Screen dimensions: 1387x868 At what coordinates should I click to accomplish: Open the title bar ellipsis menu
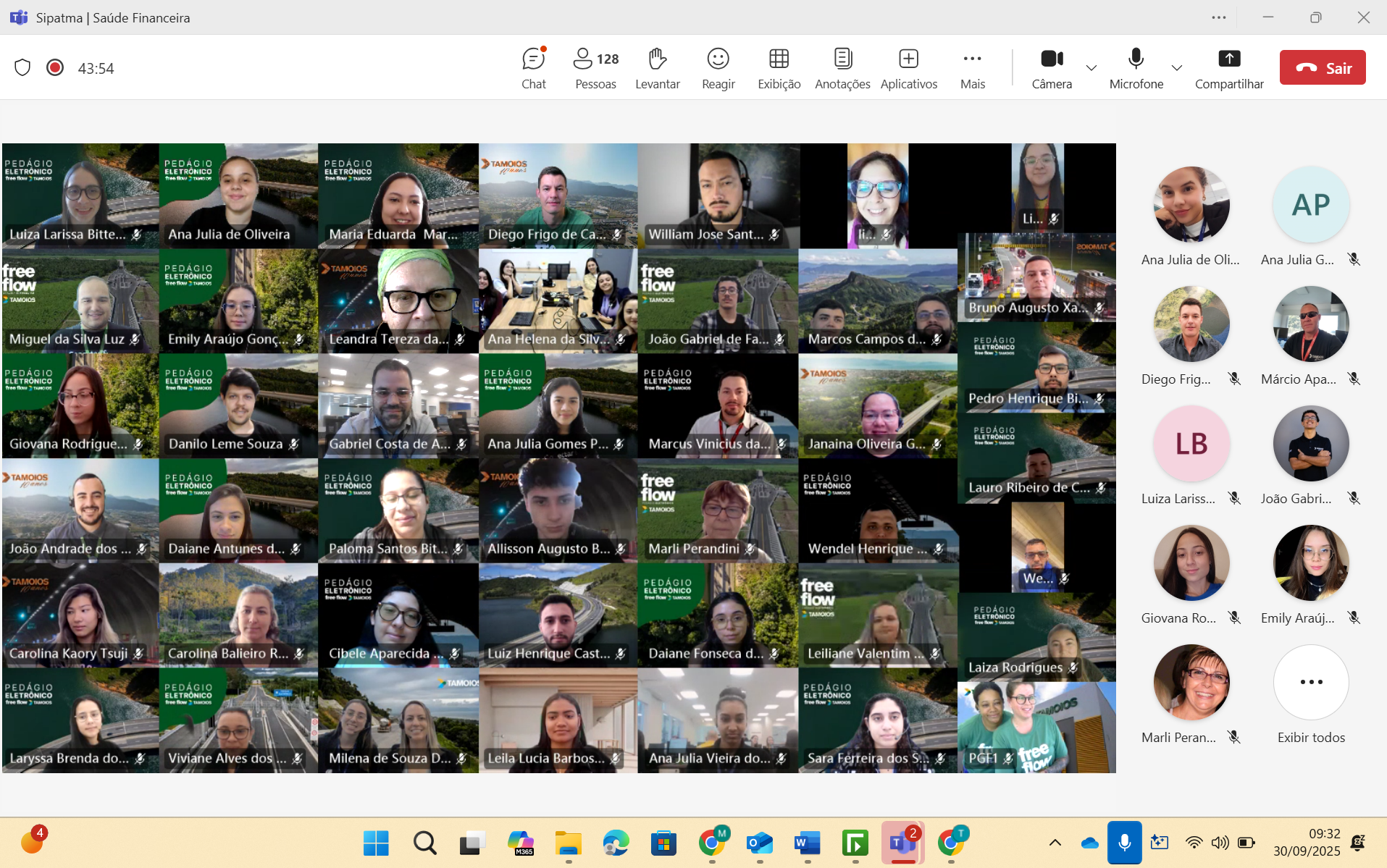[x=1219, y=17]
